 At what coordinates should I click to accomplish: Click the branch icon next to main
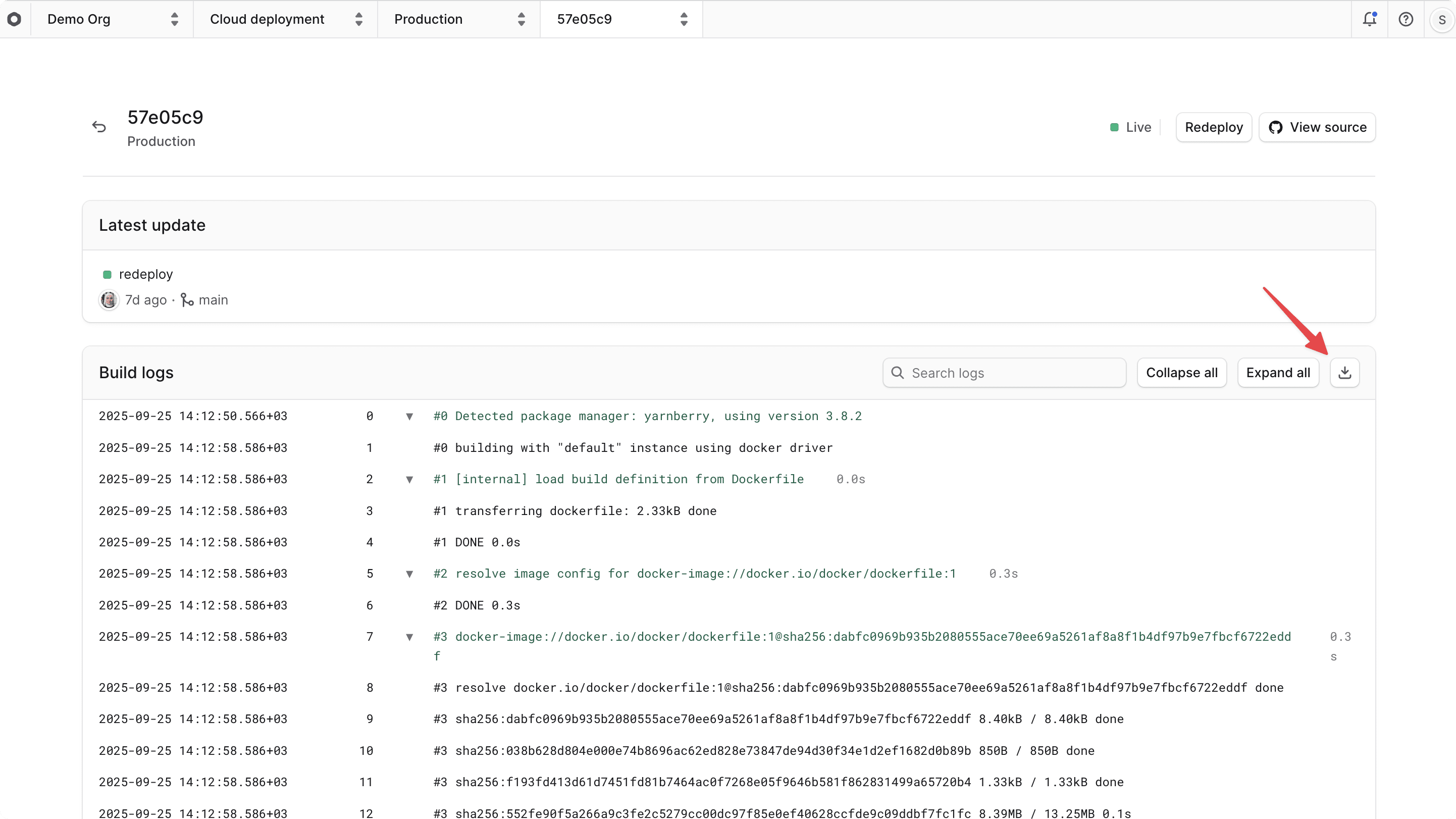(x=187, y=299)
